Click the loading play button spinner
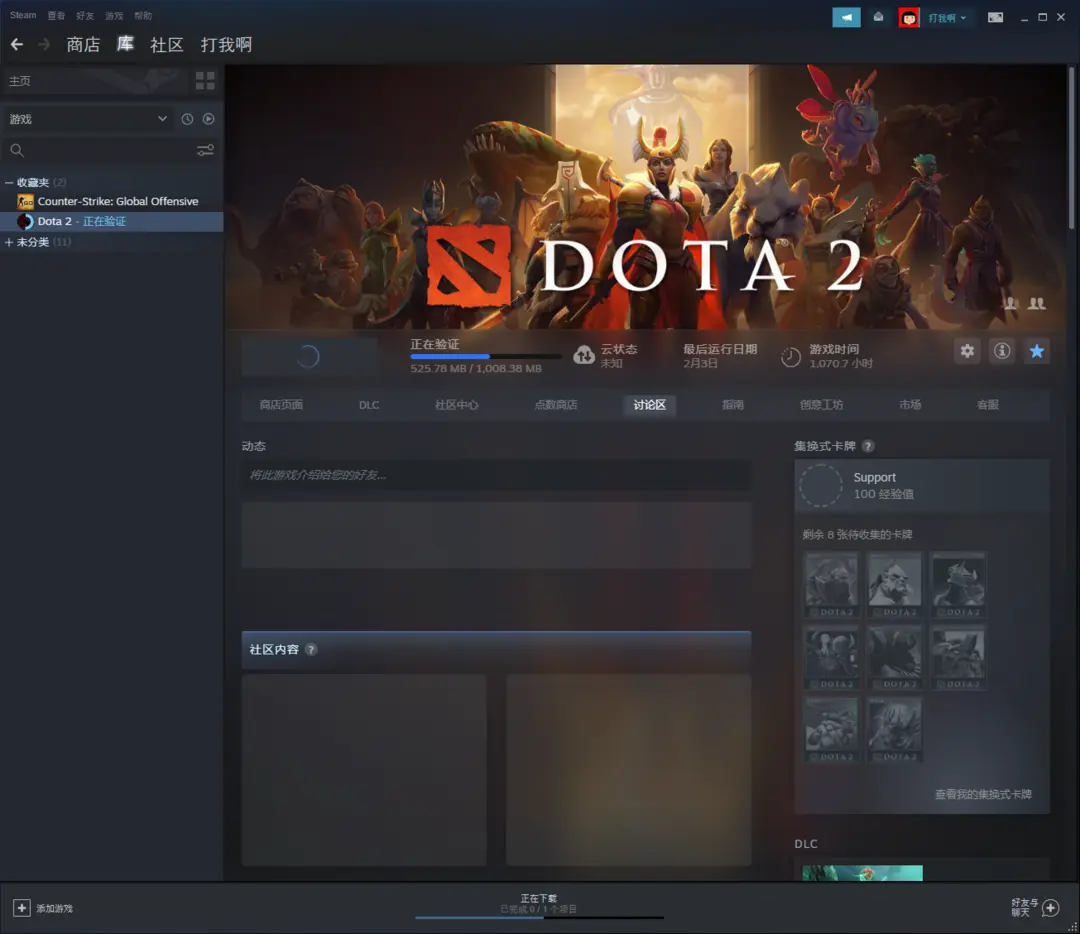The width and height of the screenshot is (1080, 934). (x=308, y=356)
